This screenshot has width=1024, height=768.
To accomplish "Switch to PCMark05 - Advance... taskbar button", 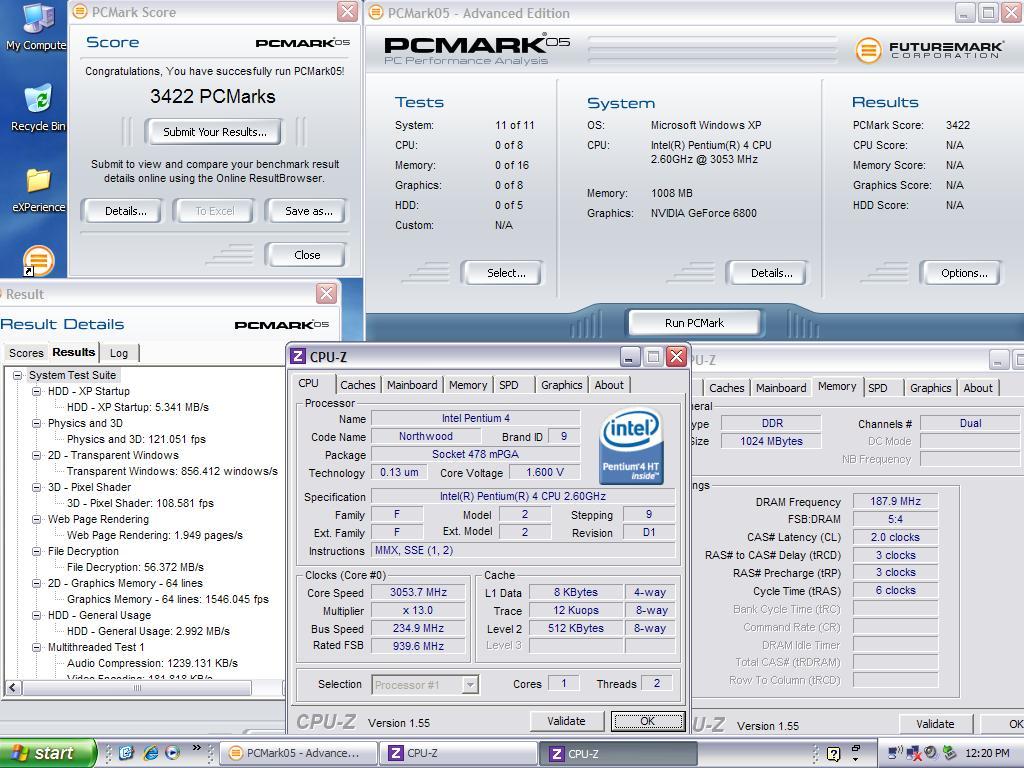I will 297,753.
